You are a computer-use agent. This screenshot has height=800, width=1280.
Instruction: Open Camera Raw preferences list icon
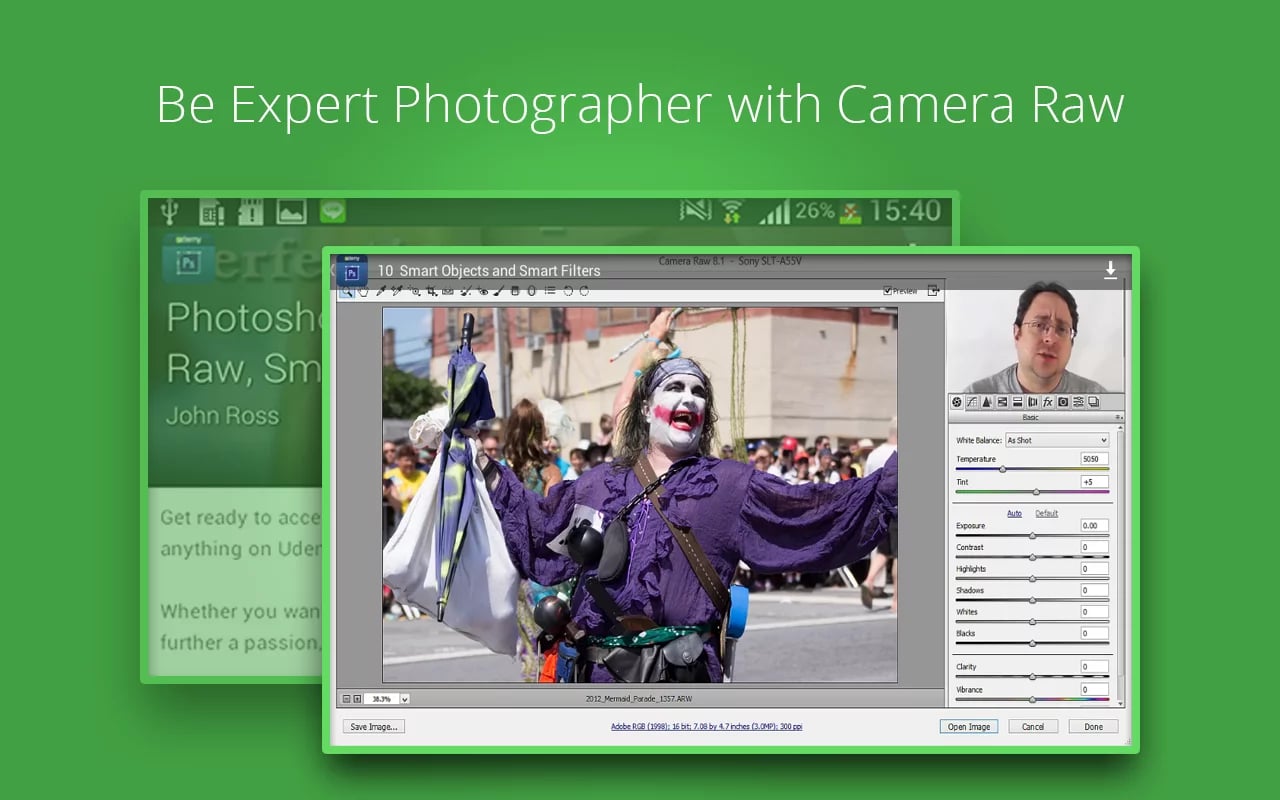(x=550, y=291)
